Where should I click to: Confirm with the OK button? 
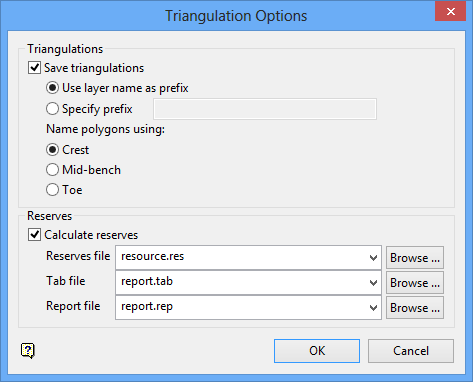pyautogui.click(x=317, y=351)
